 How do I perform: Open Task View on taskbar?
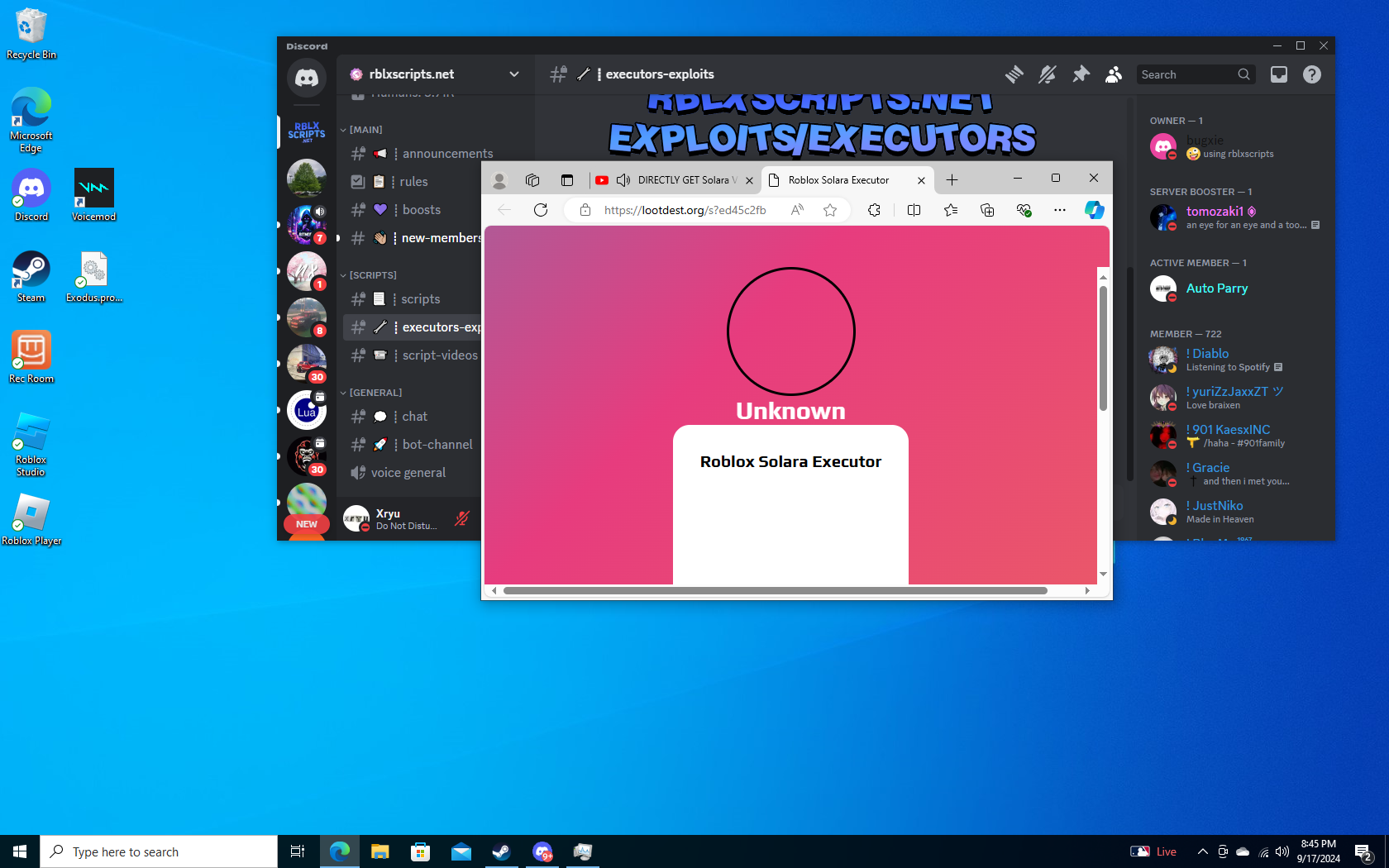pos(298,851)
